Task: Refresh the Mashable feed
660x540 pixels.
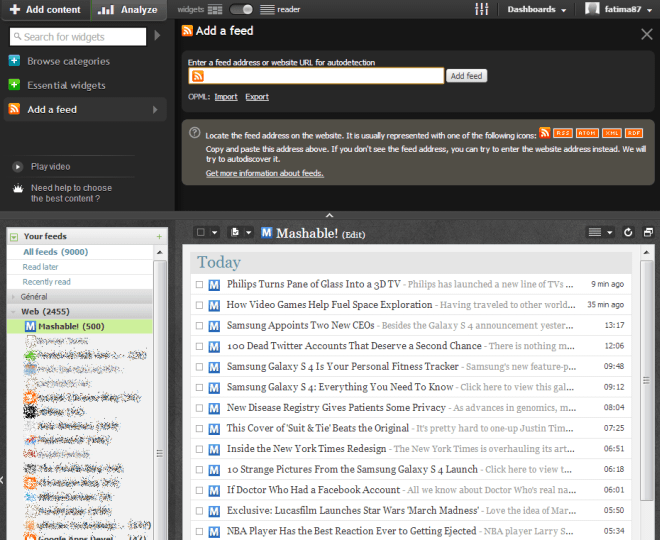Action: (x=628, y=232)
